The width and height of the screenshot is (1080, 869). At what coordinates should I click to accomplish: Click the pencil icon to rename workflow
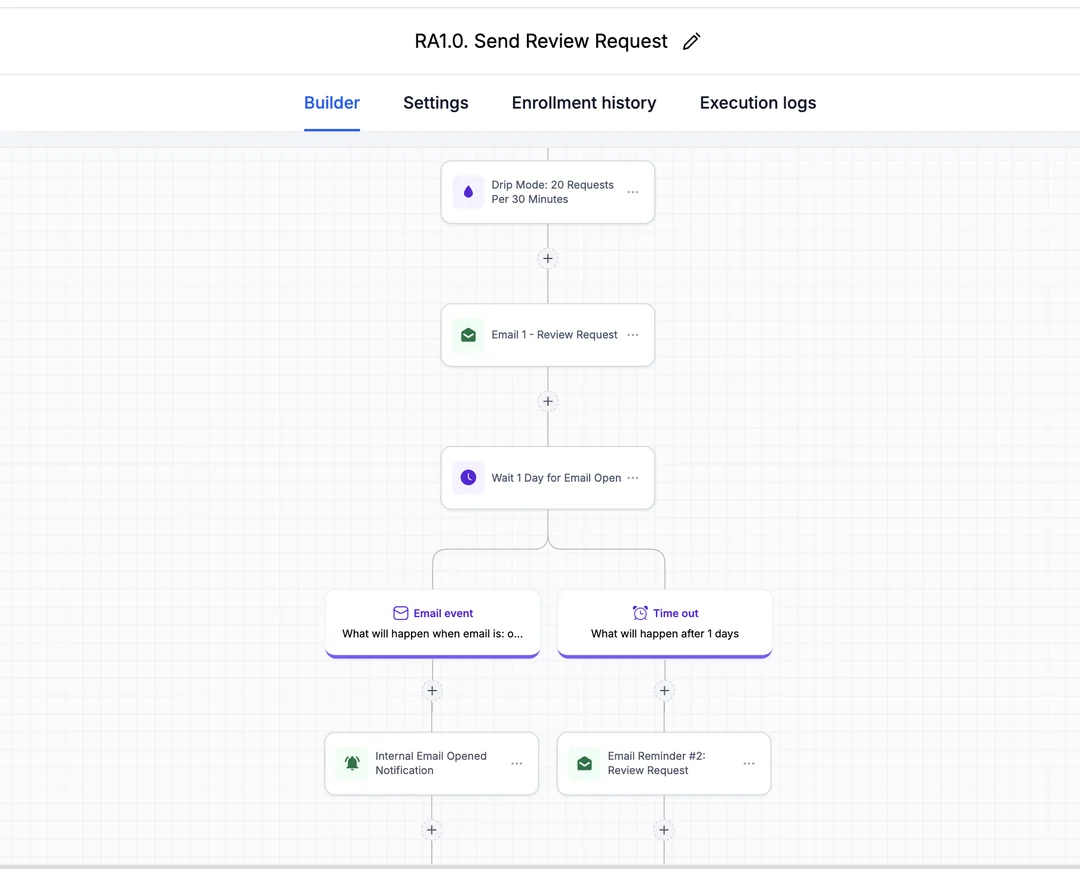point(692,41)
